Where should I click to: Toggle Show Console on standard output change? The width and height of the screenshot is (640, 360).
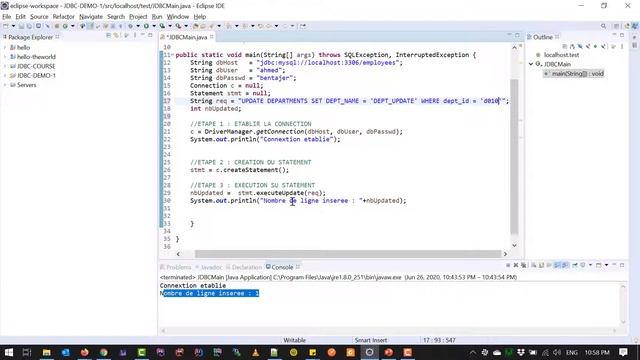click(x=557, y=265)
